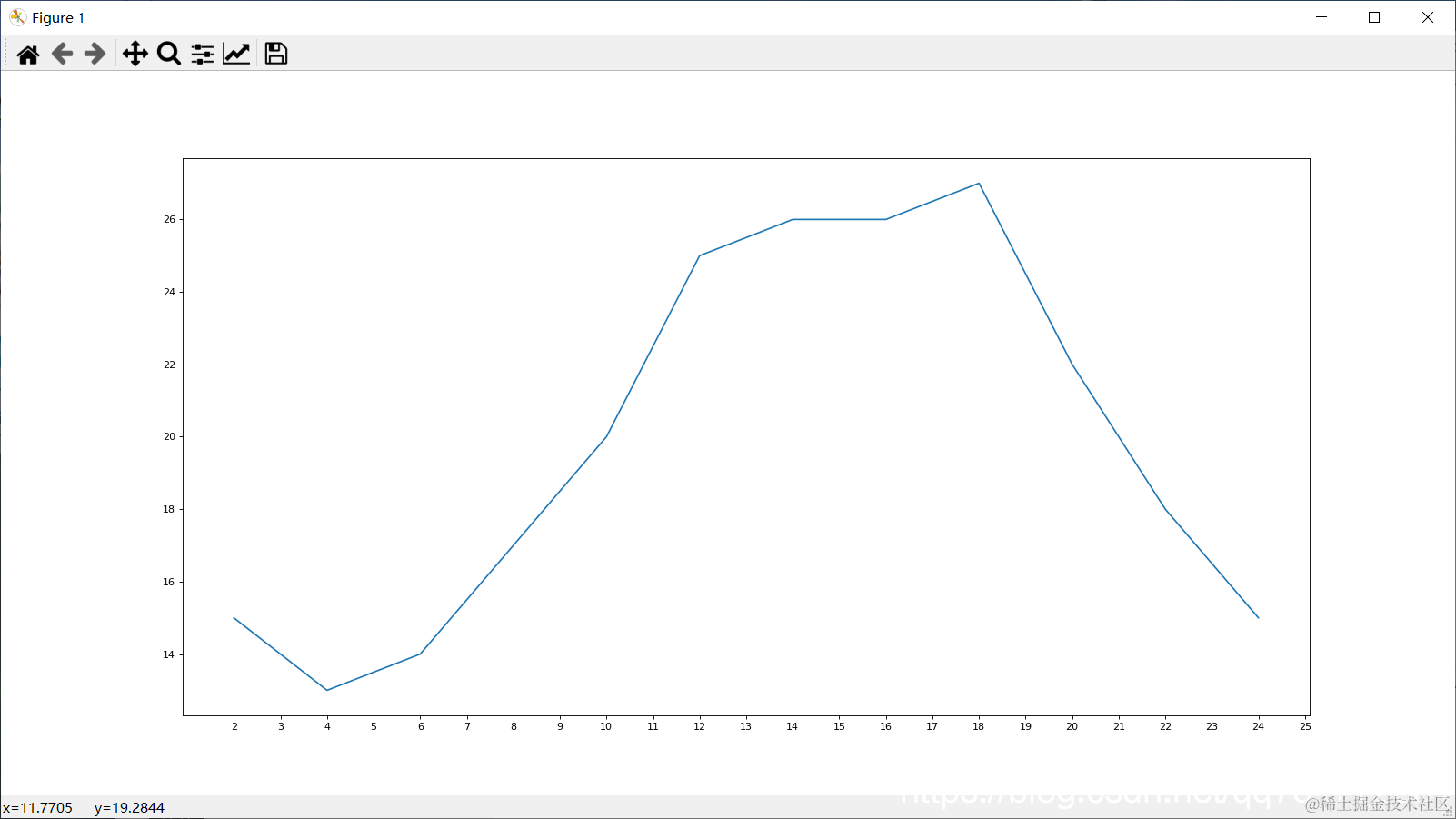Viewport: 1456px width, 819px height.
Task: Click the x-axis tick label 7
Action: pos(467,726)
